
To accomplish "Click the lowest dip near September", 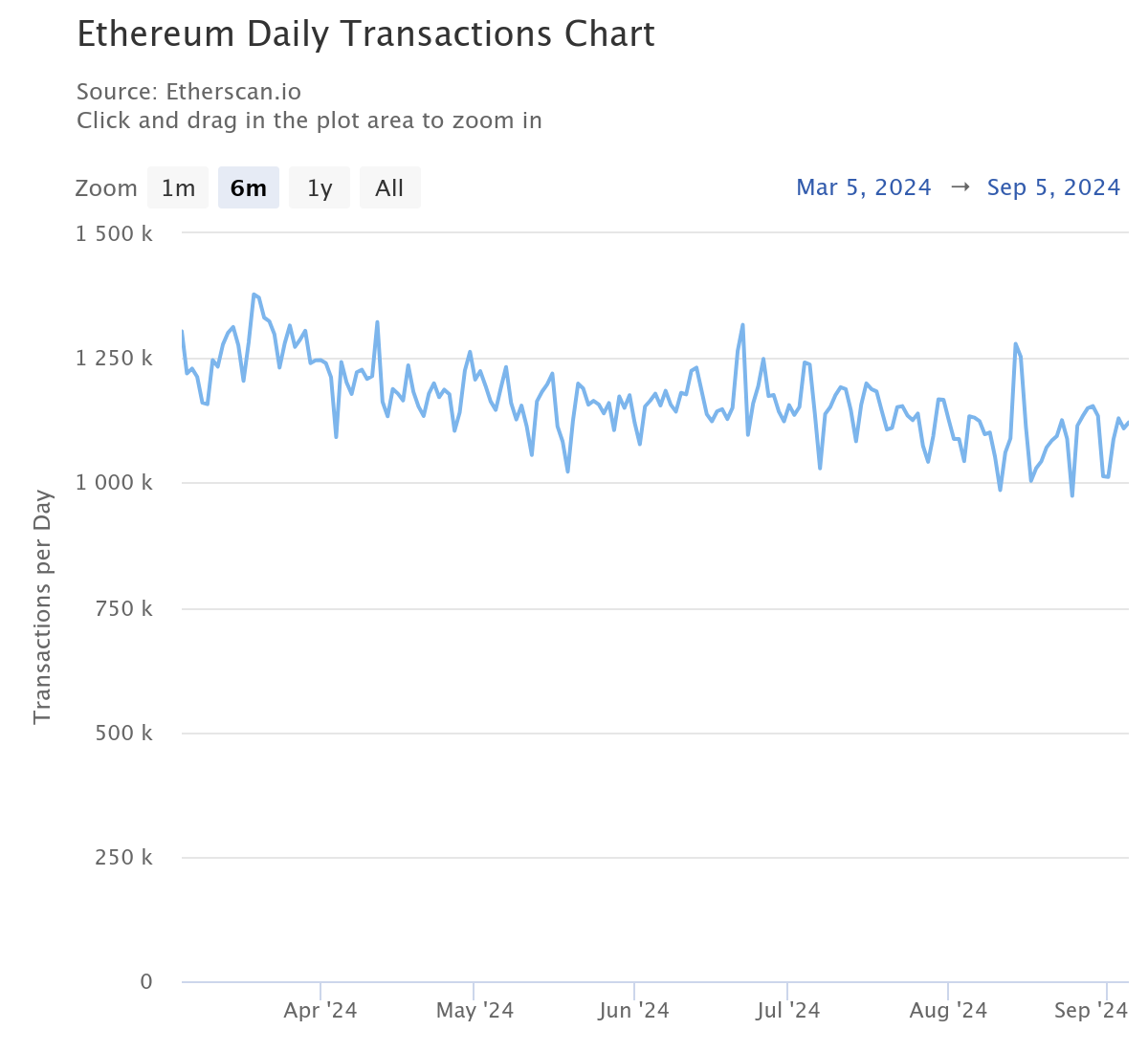I will pos(1071,495).
